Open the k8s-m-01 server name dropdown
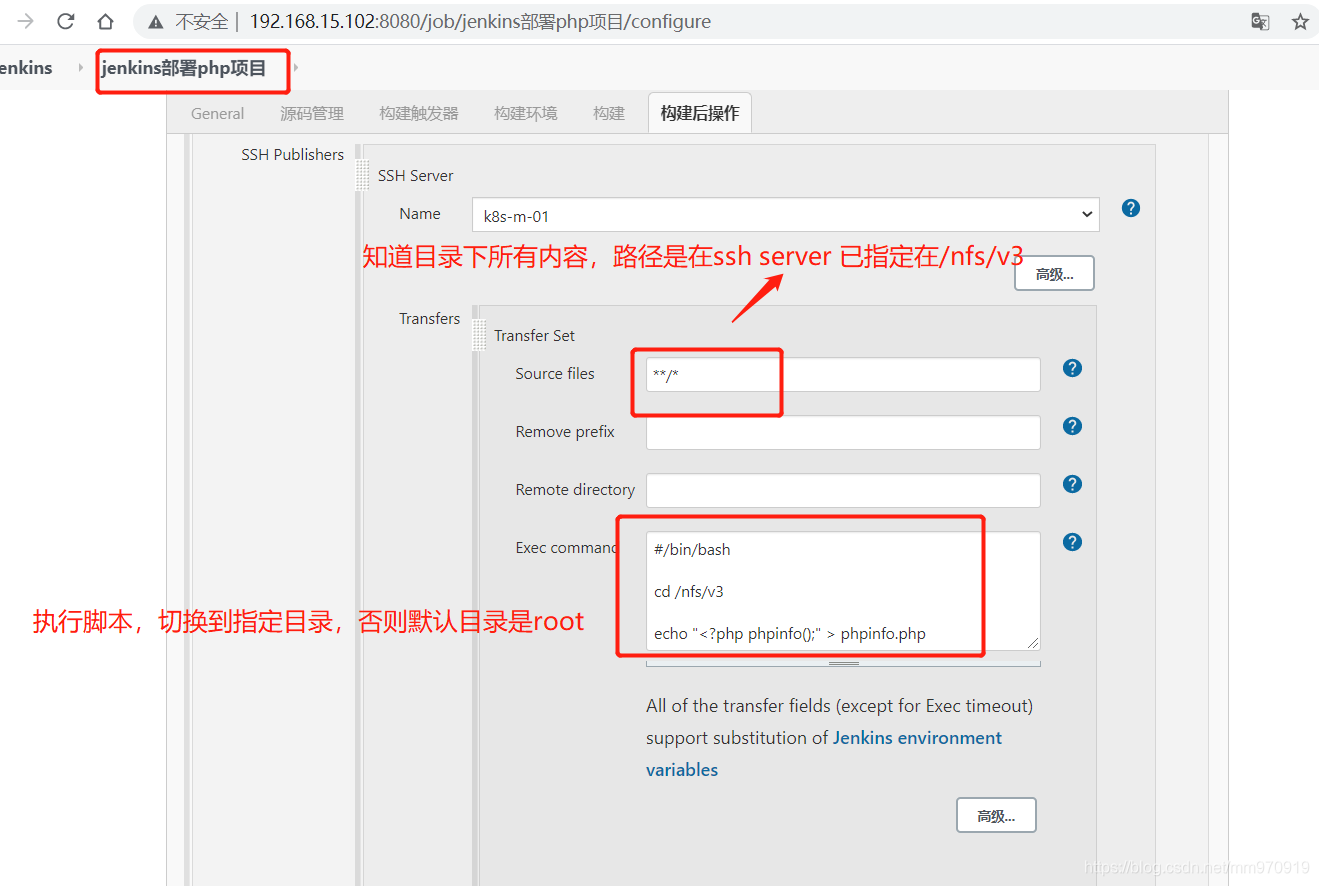 (x=786, y=215)
